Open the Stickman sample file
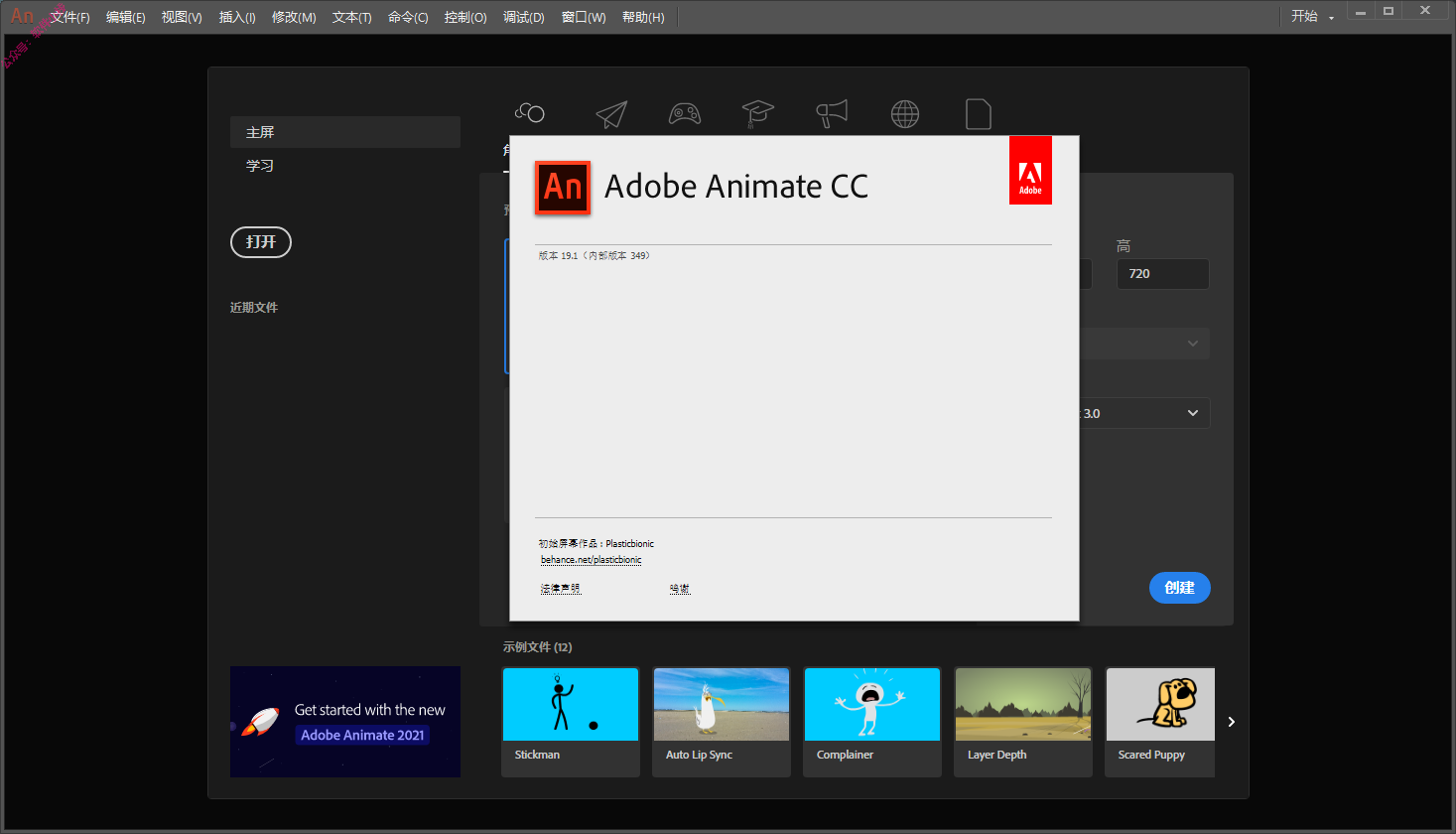This screenshot has width=1456, height=834. [571, 722]
